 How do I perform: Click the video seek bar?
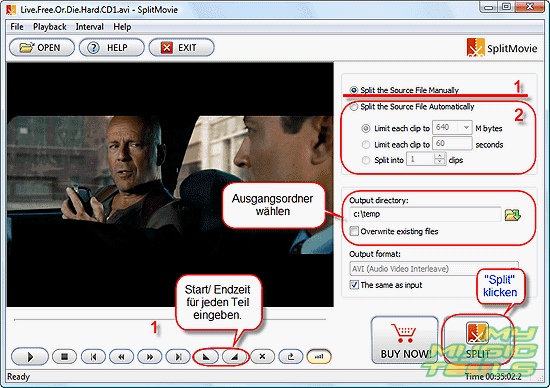pyautogui.click(x=170, y=320)
